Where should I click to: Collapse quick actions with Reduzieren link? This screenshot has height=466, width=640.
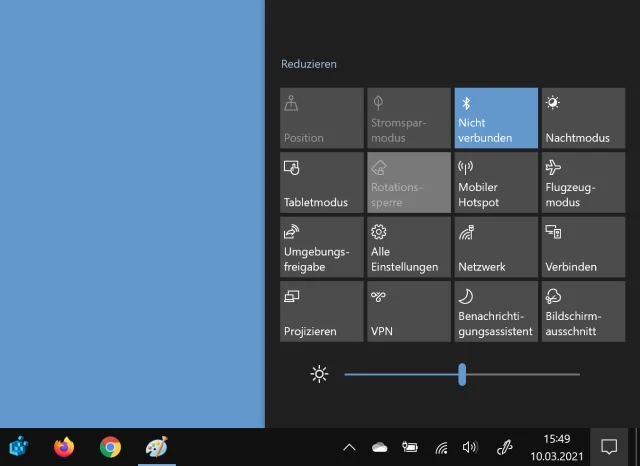309,64
